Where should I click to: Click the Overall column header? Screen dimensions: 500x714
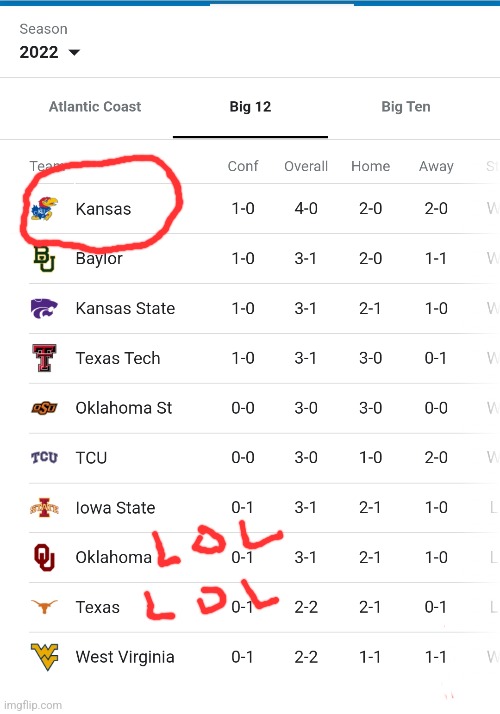(306, 166)
